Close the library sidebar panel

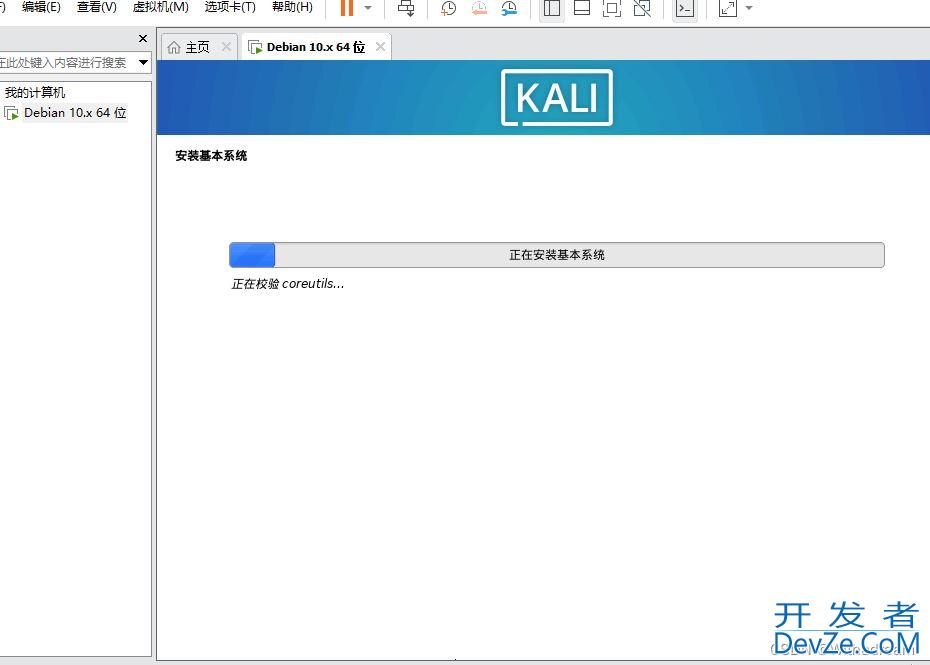tap(143, 39)
